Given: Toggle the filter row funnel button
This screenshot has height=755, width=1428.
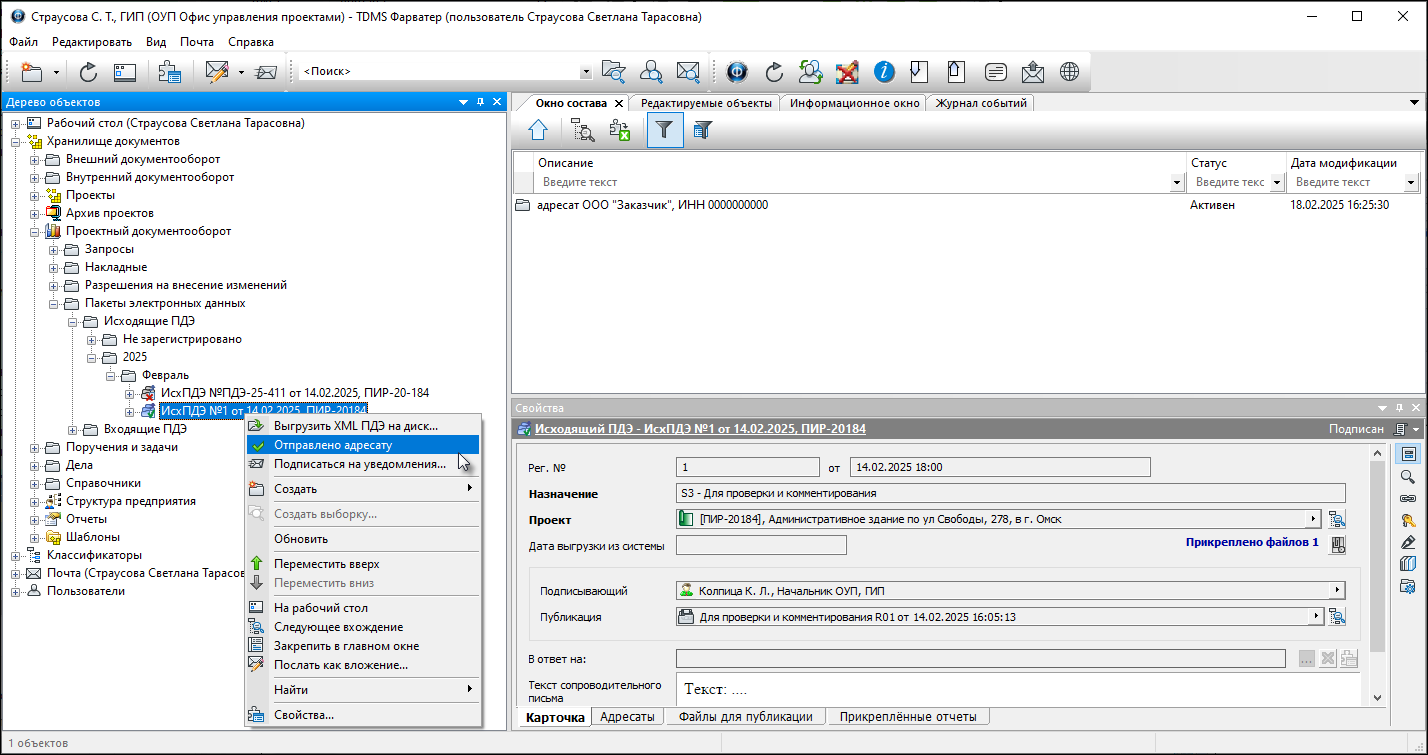Looking at the screenshot, I should (665, 130).
